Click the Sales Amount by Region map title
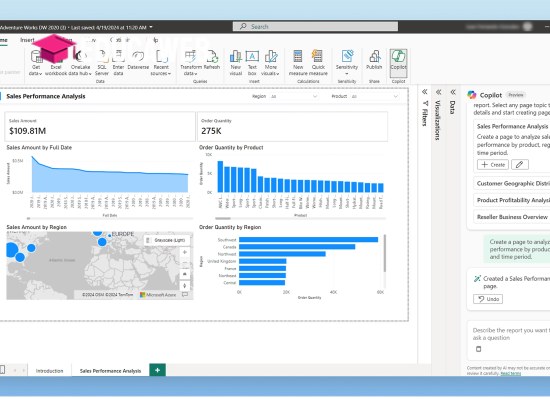The image size is (550, 400). pos(36,227)
